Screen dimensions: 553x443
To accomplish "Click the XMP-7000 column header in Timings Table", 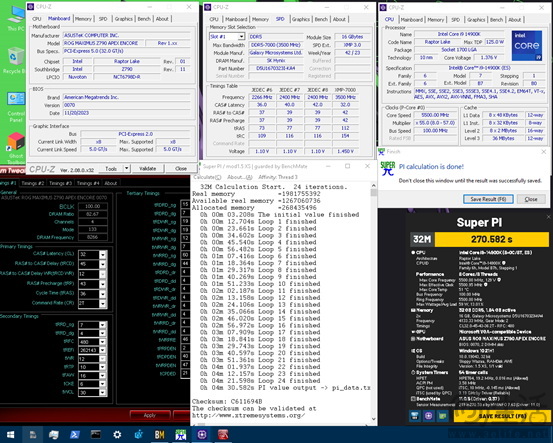I will [x=345, y=90].
